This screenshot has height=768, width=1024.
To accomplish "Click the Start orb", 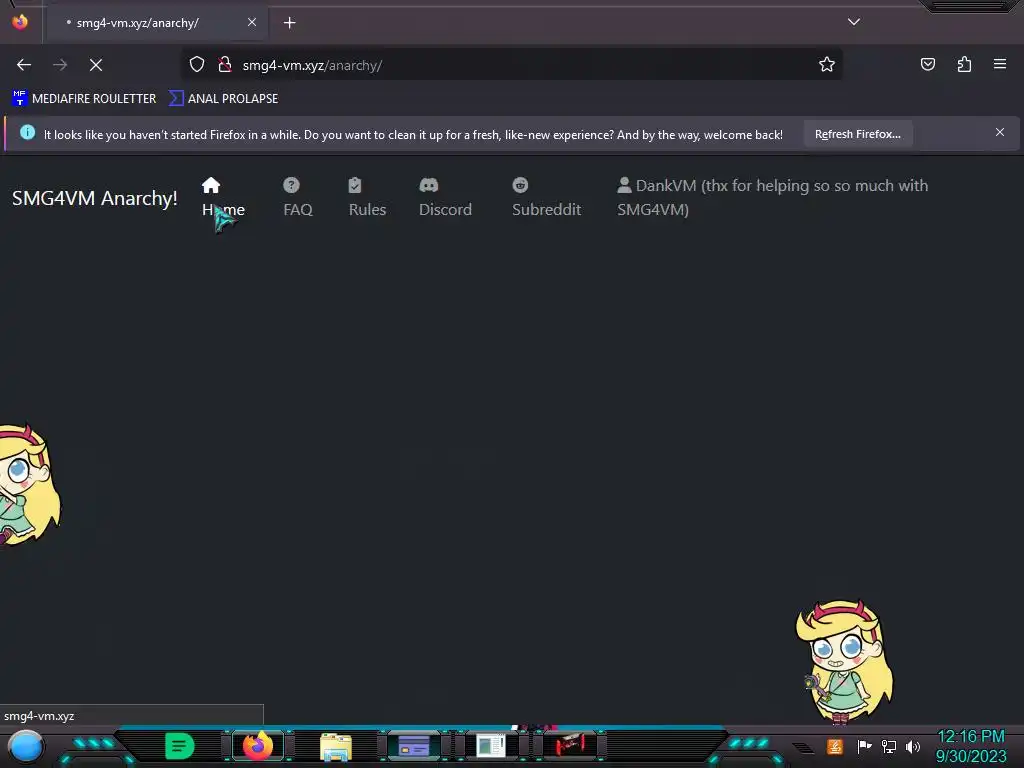I will [x=26, y=746].
